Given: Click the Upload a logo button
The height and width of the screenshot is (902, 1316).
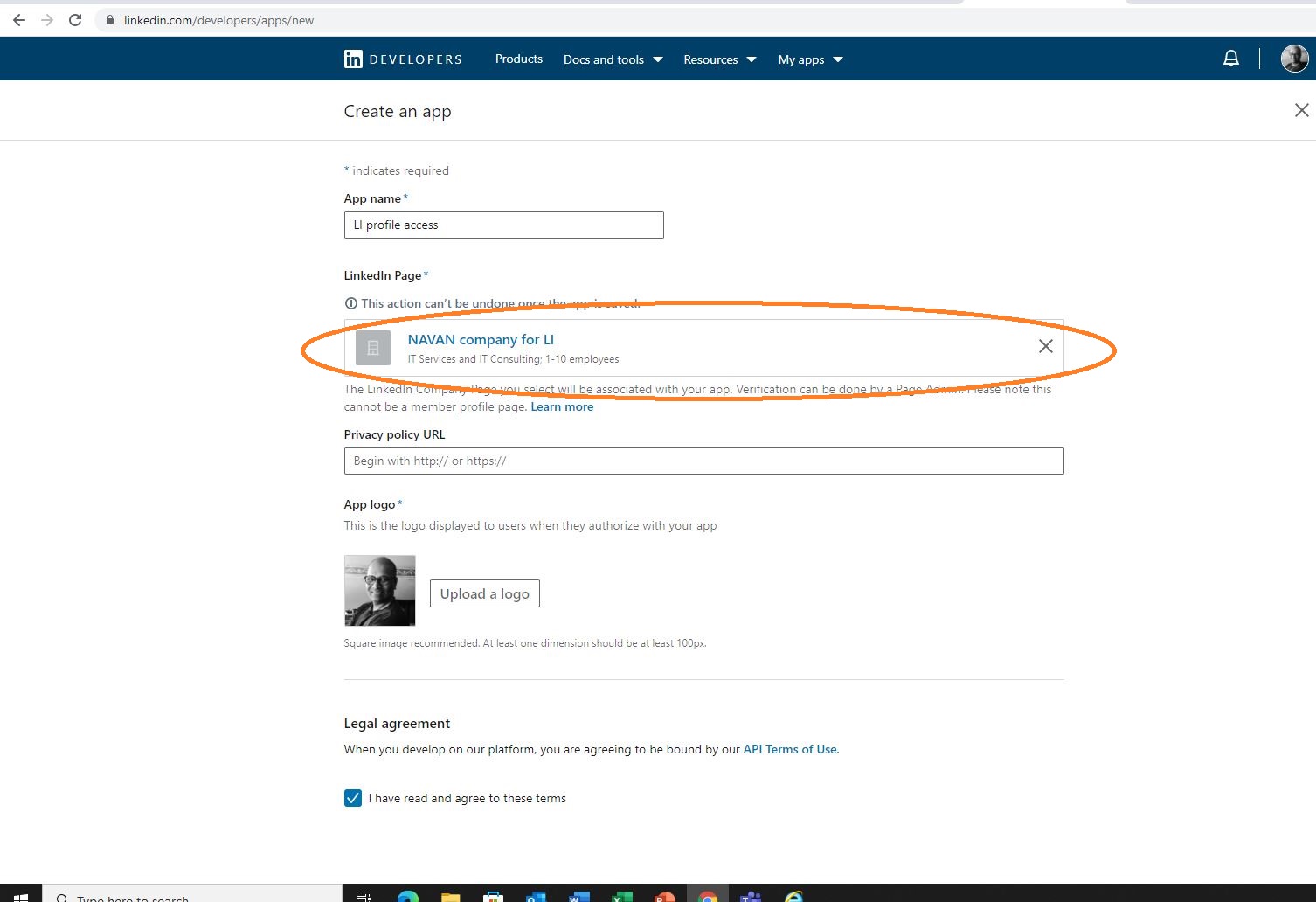Looking at the screenshot, I should (484, 593).
